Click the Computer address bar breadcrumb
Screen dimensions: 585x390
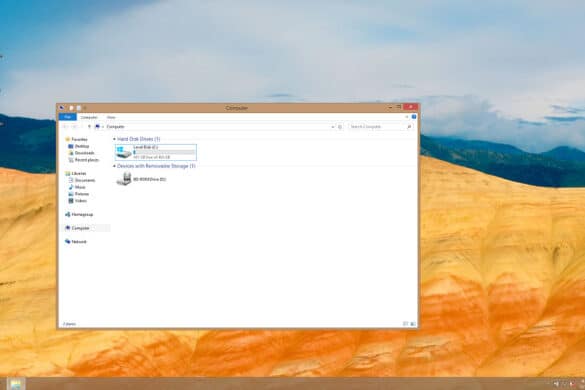coord(115,127)
